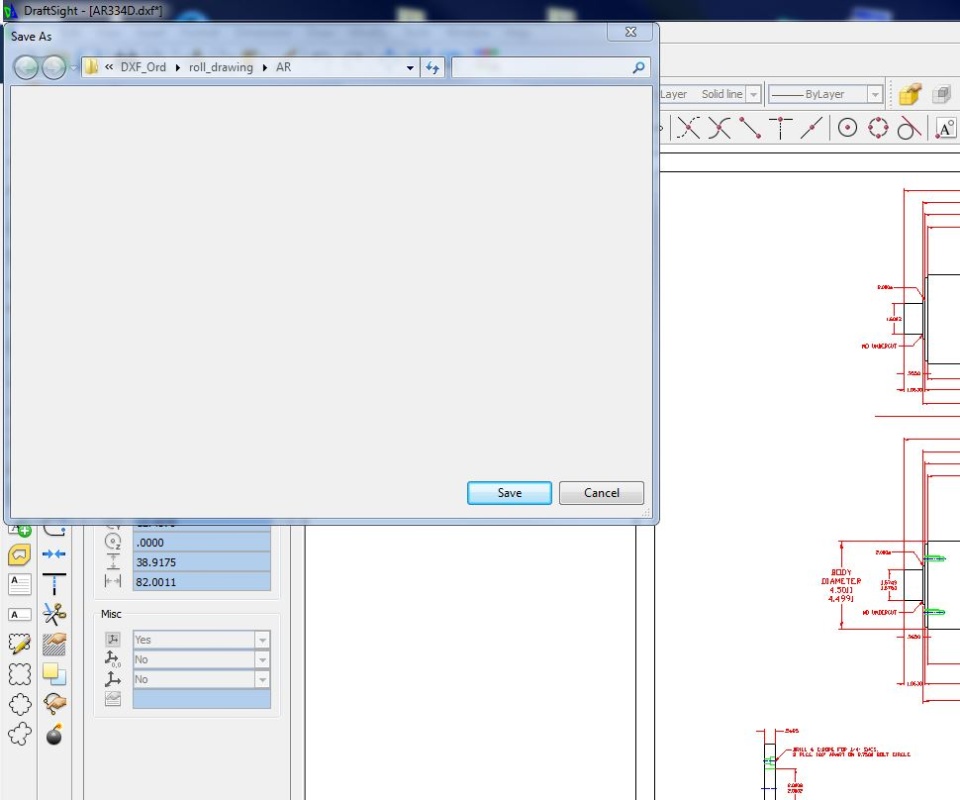Select the multiline Note text tool
This screenshot has height=800, width=960.
pos(20,585)
